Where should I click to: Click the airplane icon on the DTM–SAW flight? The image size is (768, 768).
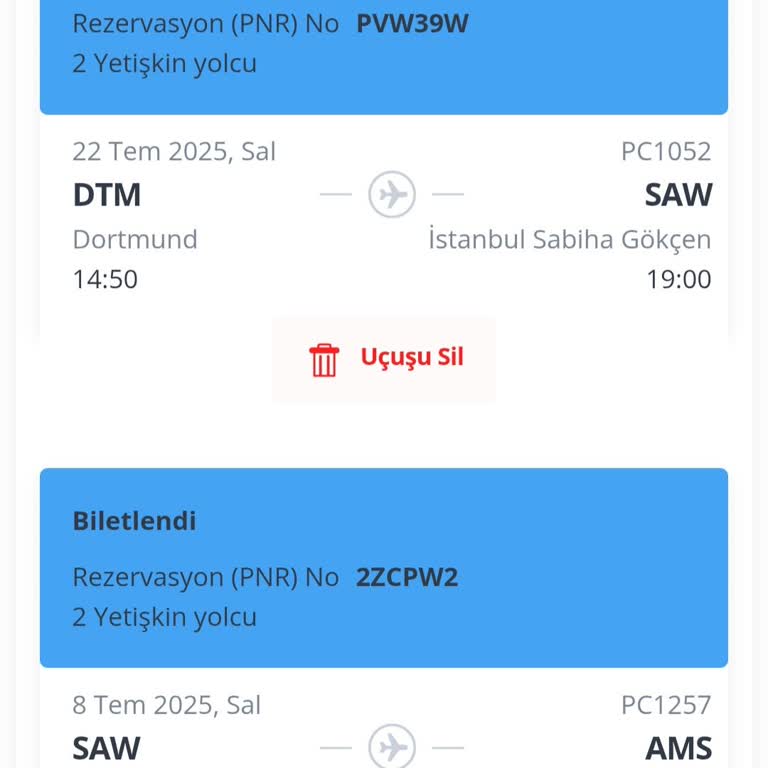[392, 194]
